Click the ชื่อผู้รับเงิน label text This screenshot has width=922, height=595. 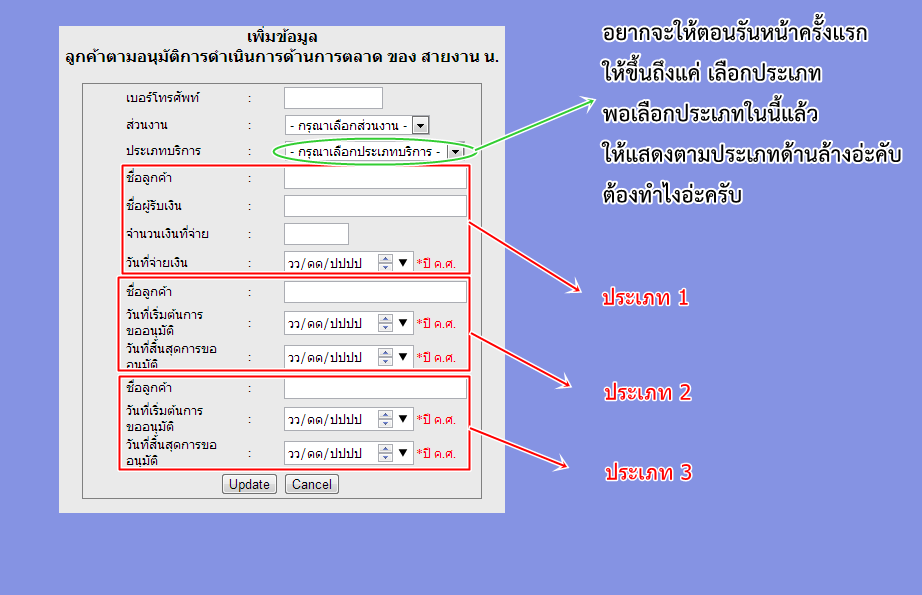[x=154, y=205]
